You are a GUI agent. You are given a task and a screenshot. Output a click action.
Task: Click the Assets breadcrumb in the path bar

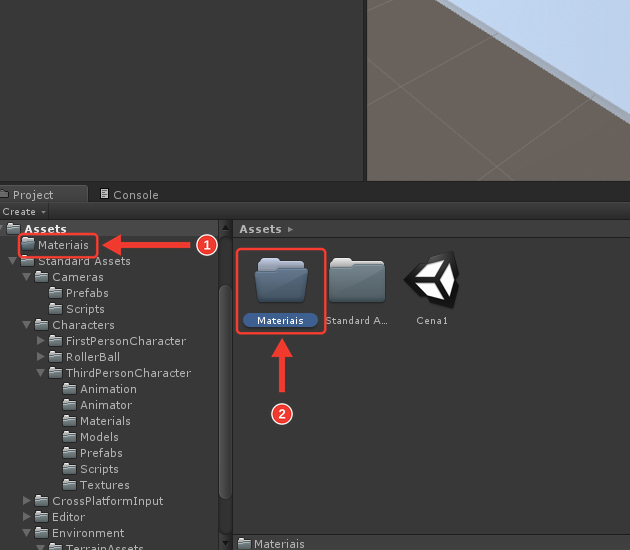(x=260, y=229)
